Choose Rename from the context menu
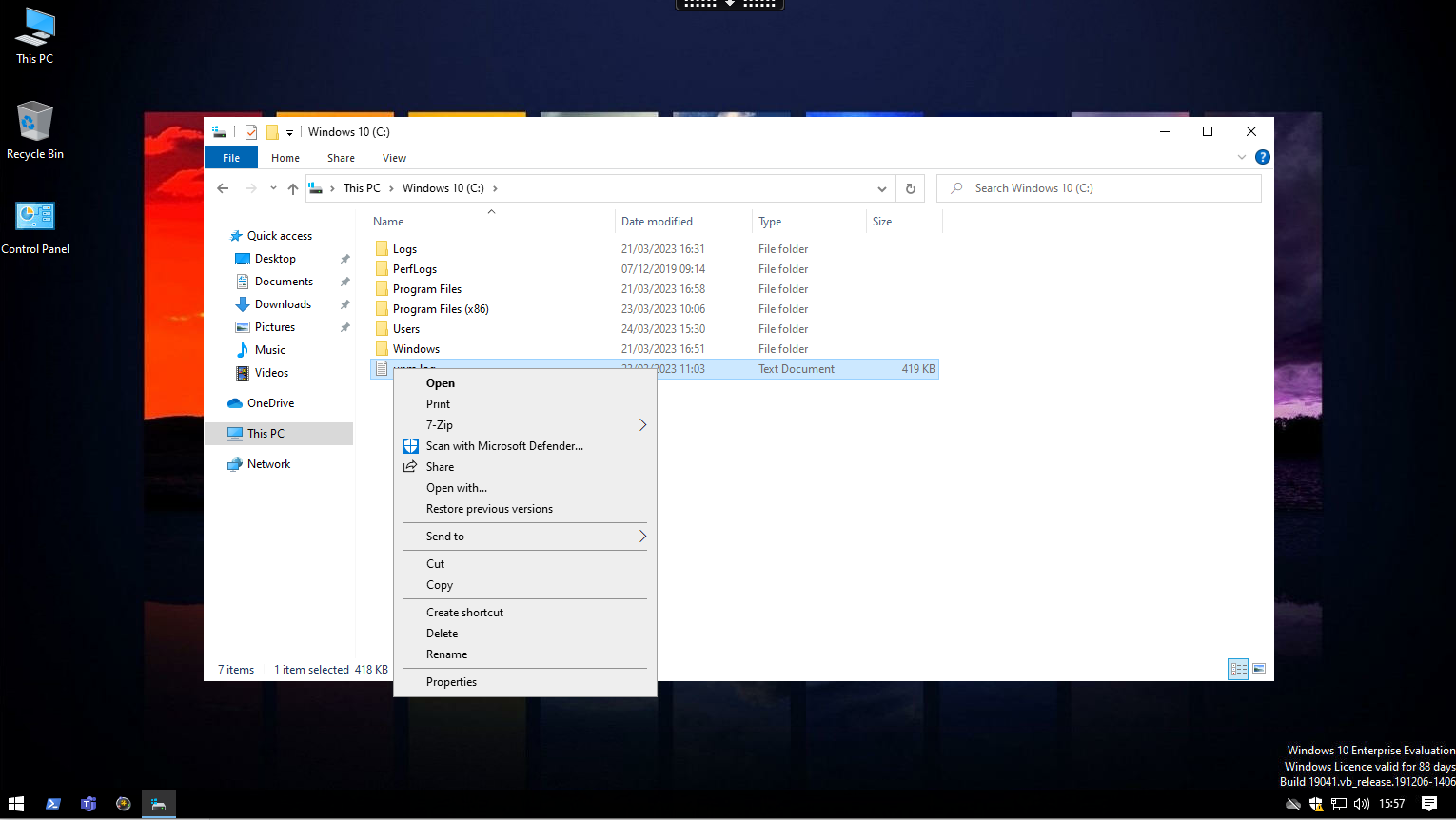Screen dimensions: 1456x820 click(x=446, y=654)
